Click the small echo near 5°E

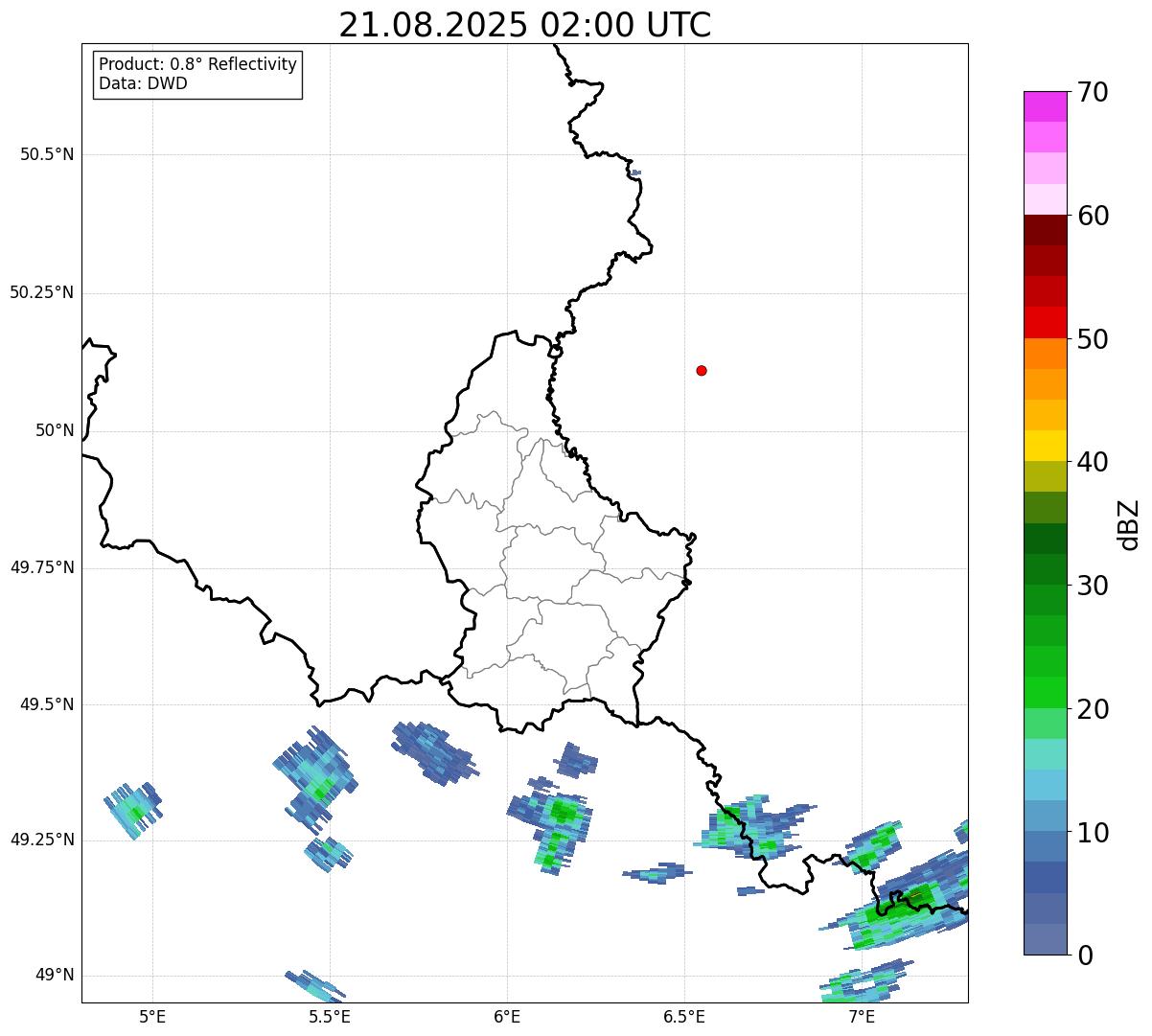tap(133, 811)
